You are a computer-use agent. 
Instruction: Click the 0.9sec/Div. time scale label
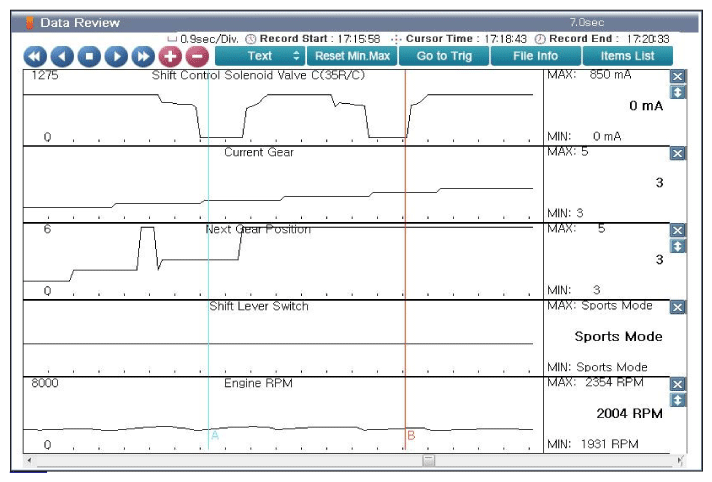tap(209, 39)
